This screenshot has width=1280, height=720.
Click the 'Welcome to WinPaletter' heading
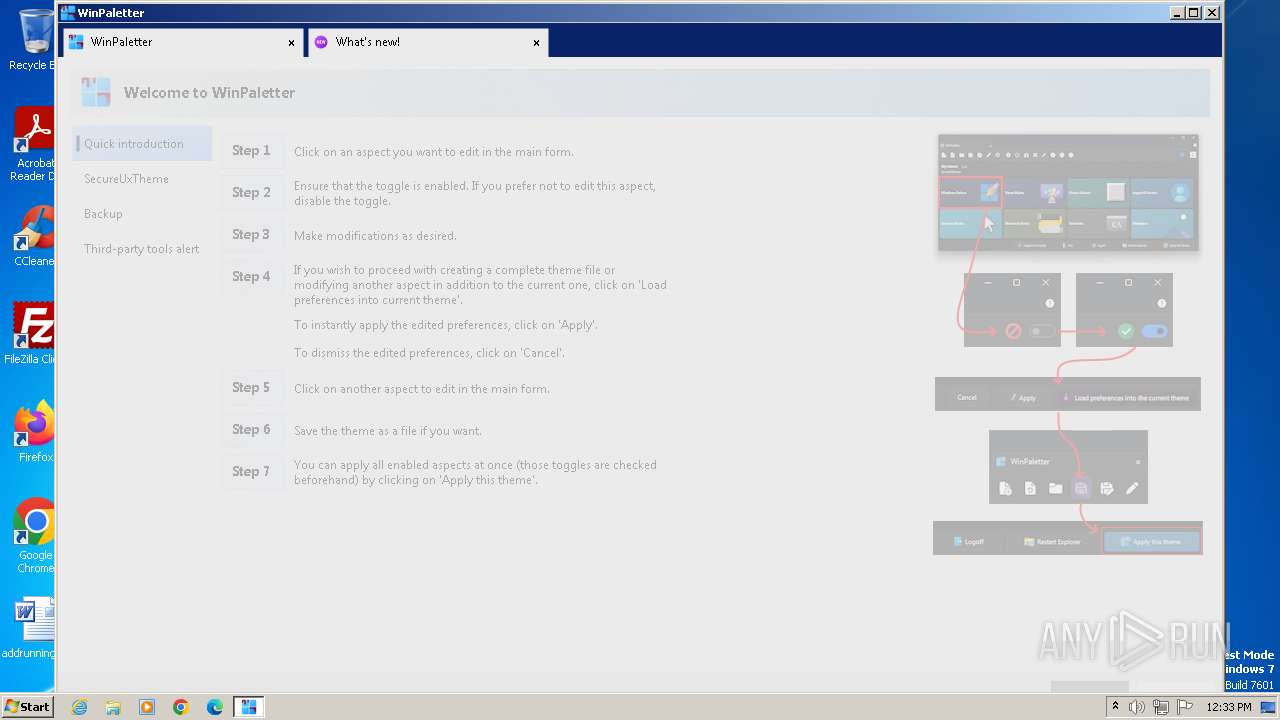pos(209,92)
